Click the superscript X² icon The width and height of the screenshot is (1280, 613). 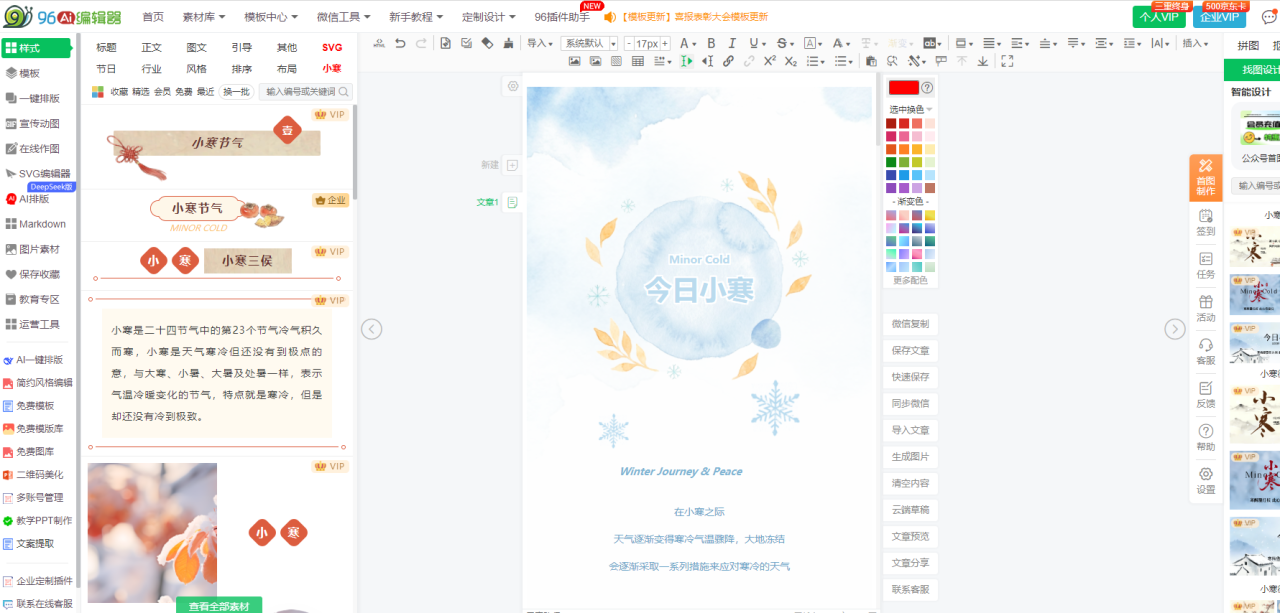(769, 61)
